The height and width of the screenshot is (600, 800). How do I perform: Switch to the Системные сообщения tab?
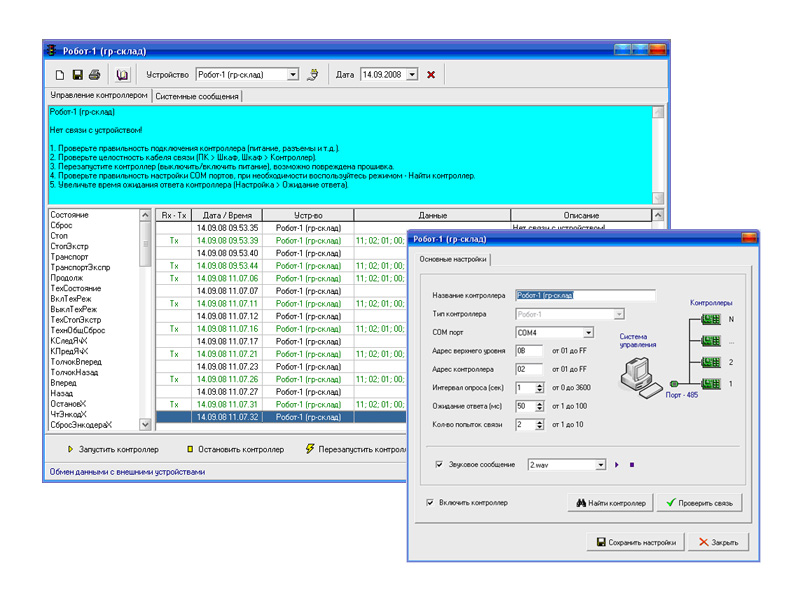point(196,97)
